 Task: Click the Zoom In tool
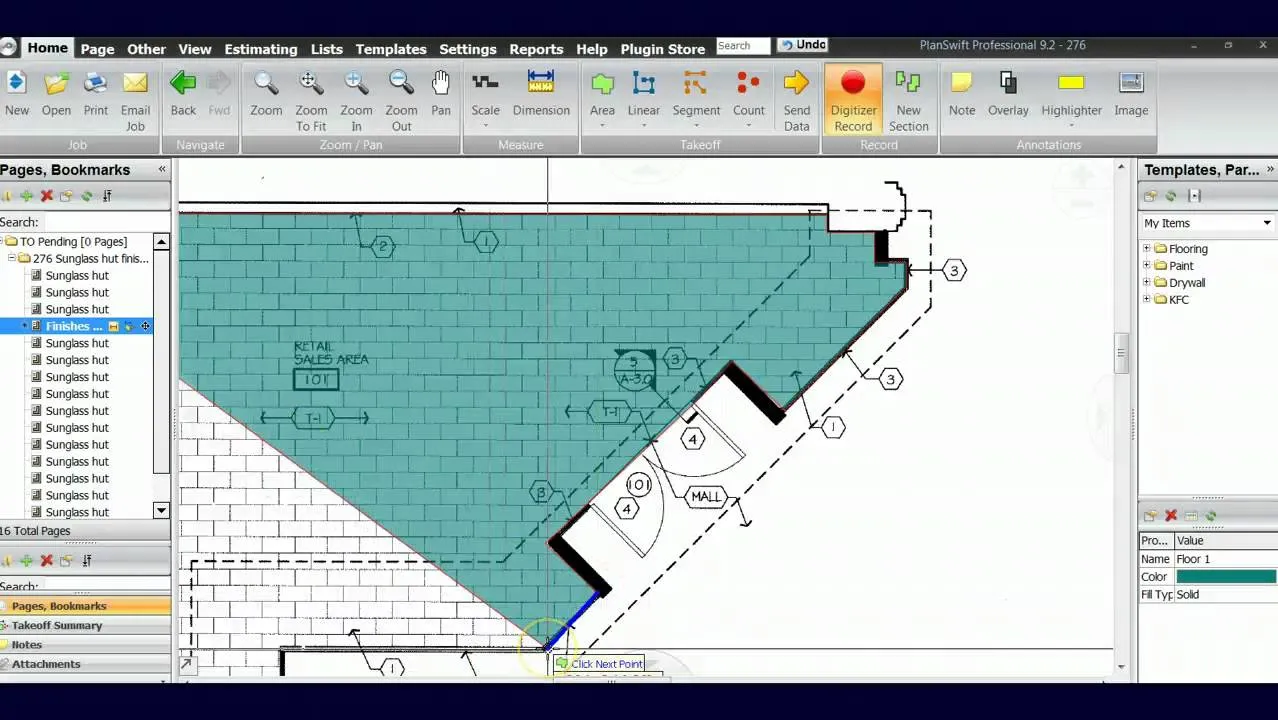(356, 102)
